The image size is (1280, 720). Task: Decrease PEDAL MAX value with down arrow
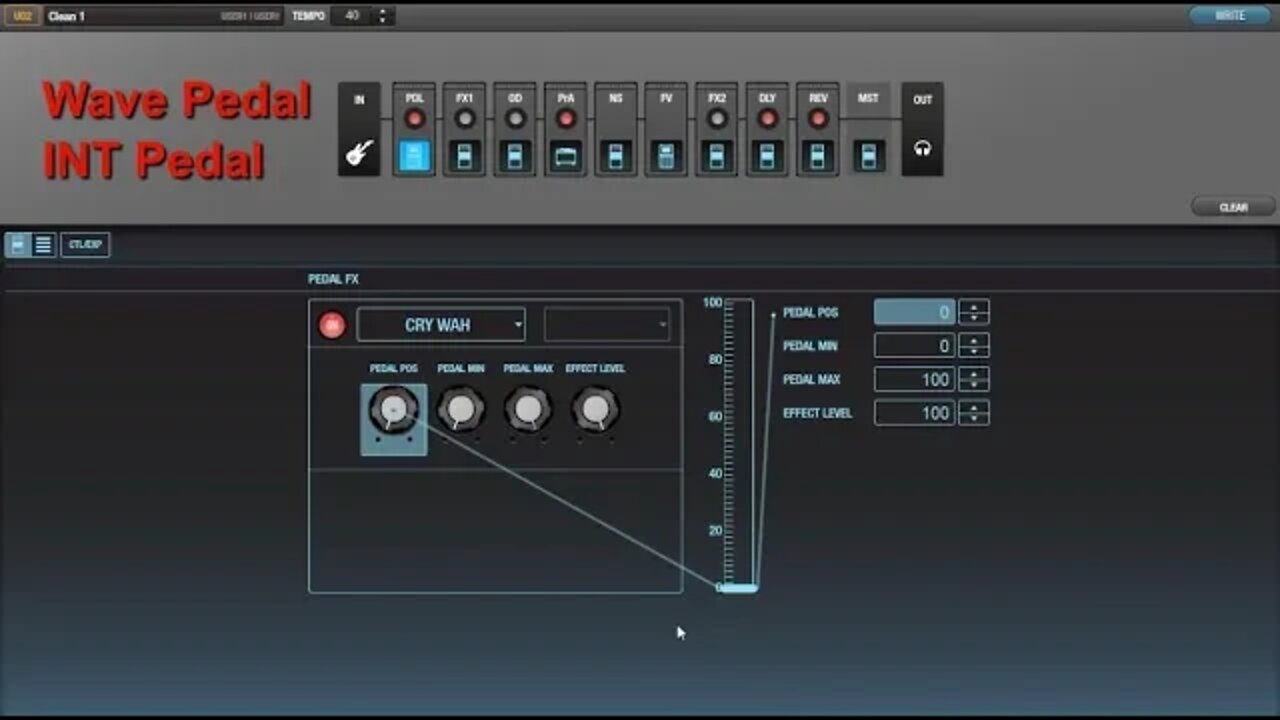974,385
